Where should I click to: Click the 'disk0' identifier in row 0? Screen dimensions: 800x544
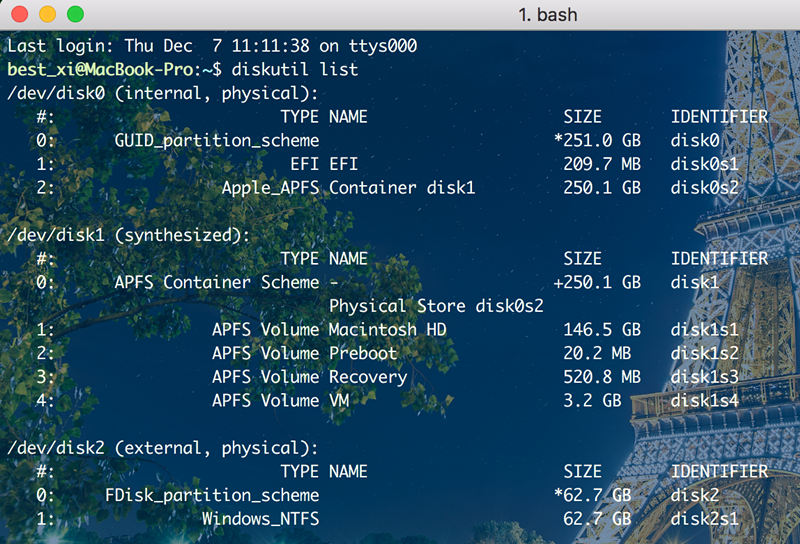pyautogui.click(x=694, y=140)
